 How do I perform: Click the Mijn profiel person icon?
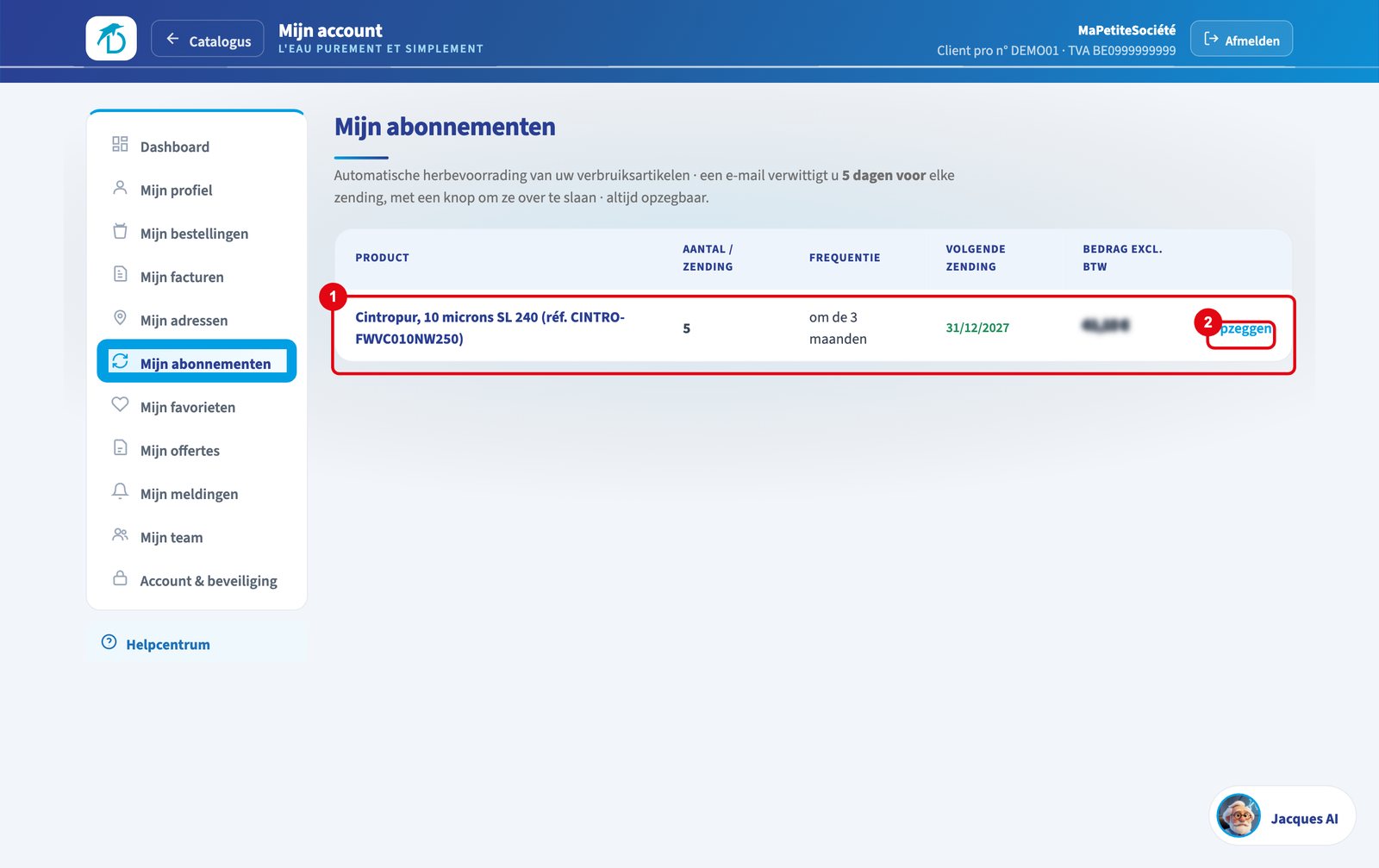point(120,188)
